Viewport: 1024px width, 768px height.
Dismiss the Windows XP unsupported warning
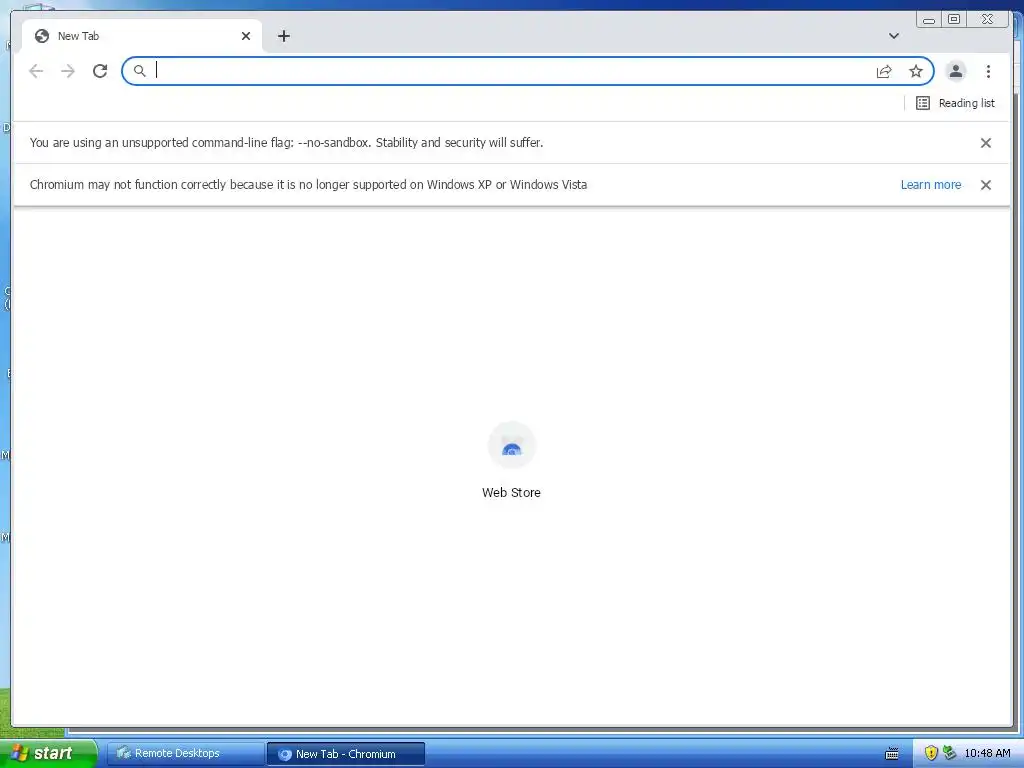[x=985, y=185]
